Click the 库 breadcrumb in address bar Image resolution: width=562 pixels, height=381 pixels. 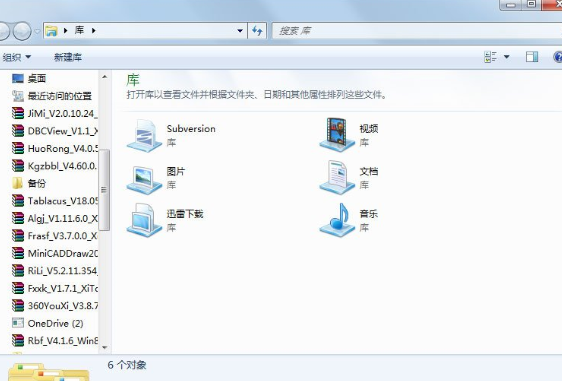click(x=79, y=30)
